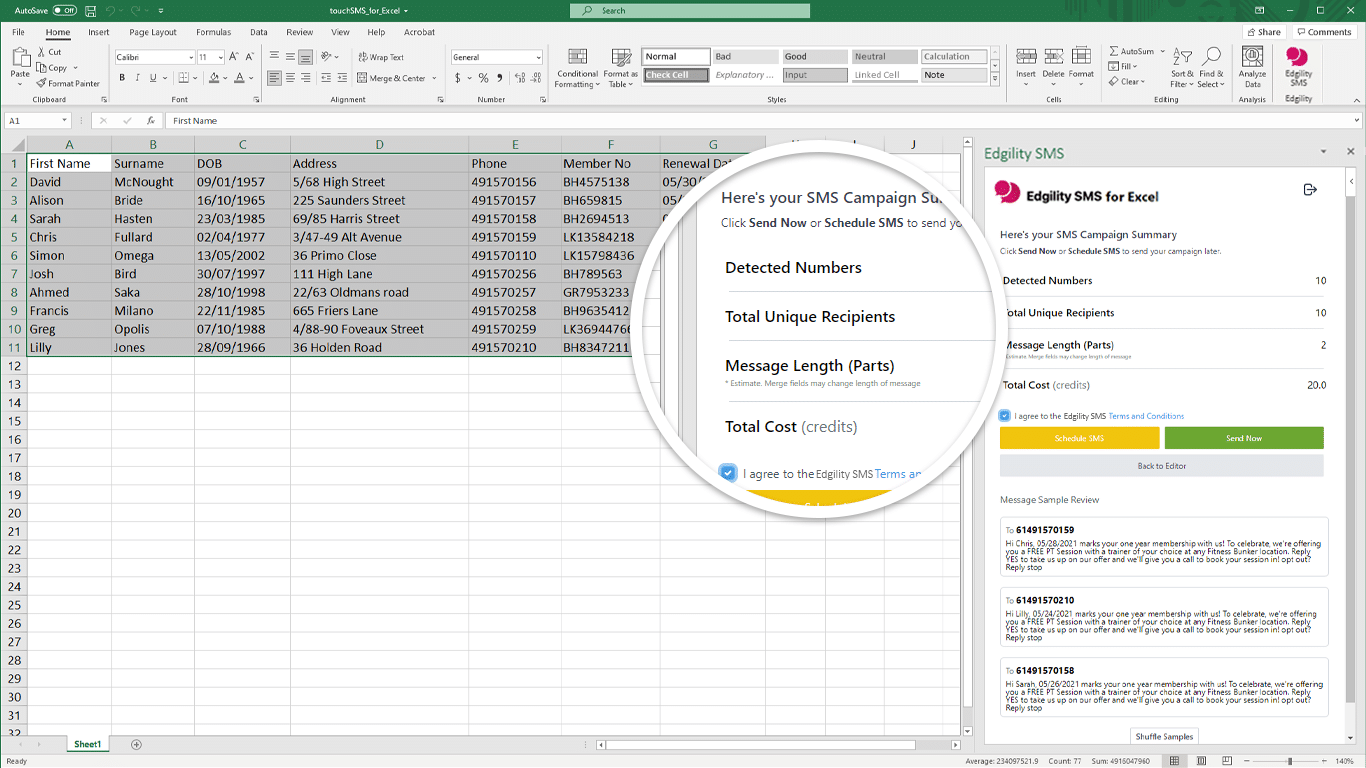The height and width of the screenshot is (768, 1366).
Task: Center align the cell contents horizontally
Action: coord(290,78)
